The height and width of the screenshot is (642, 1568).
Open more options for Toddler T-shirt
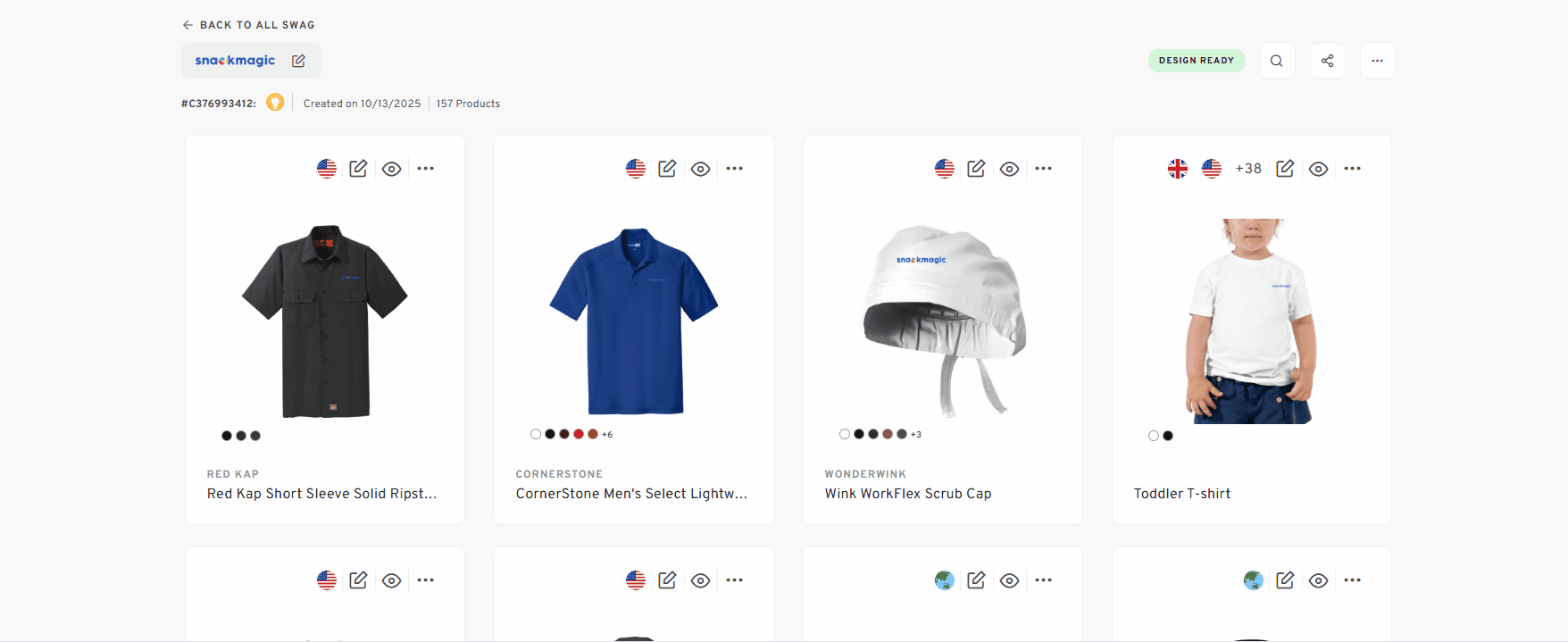pyautogui.click(x=1352, y=169)
